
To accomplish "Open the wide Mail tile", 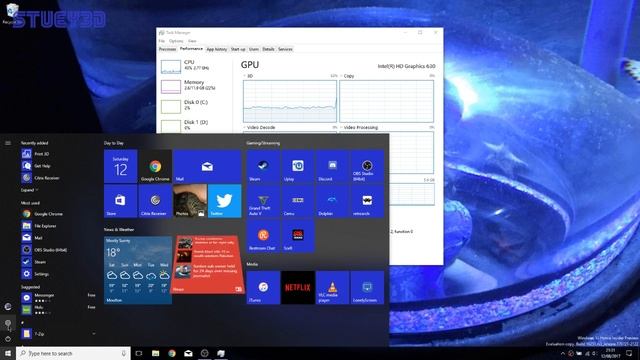I will click(x=207, y=166).
